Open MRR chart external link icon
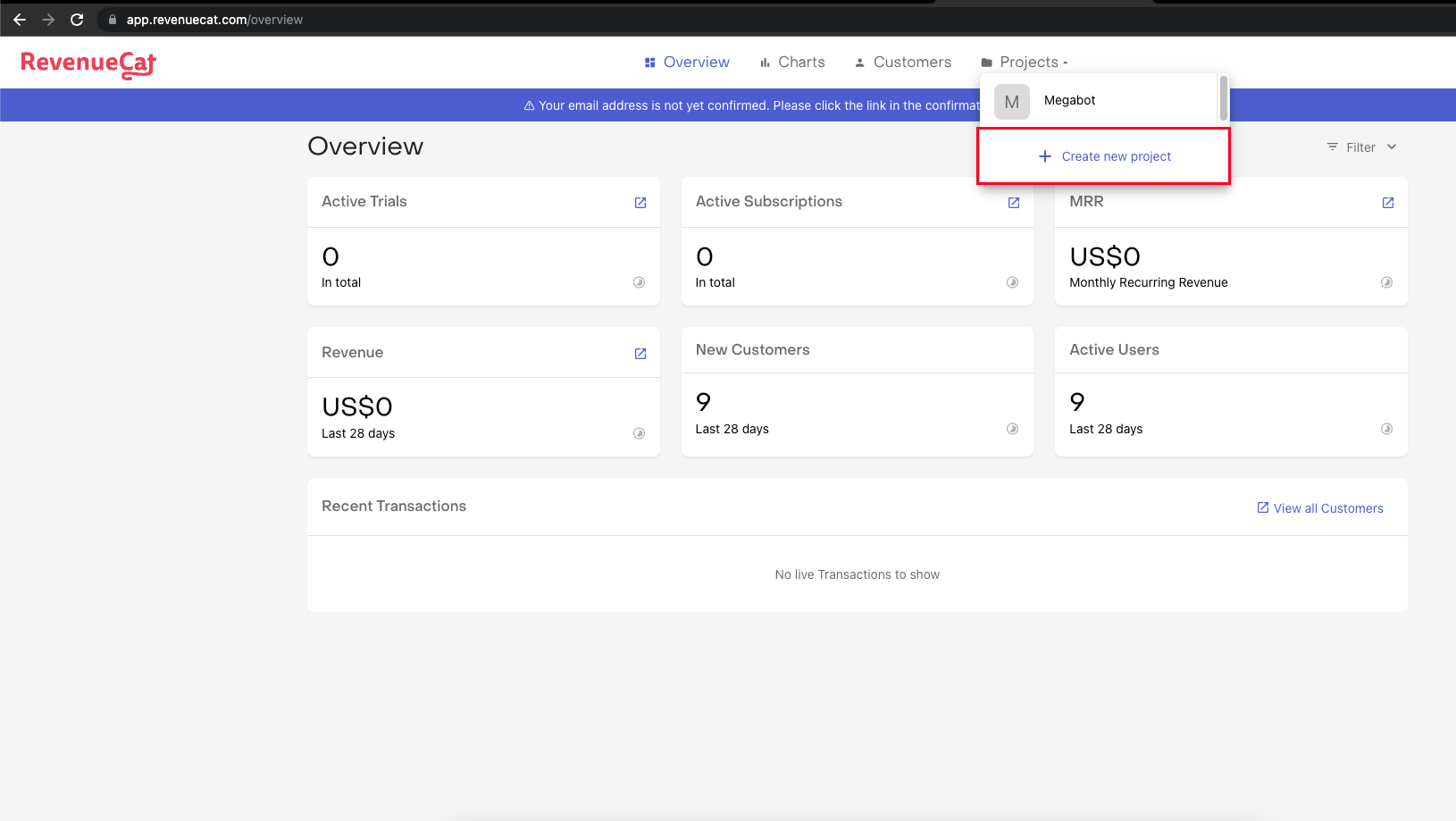Image resolution: width=1456 pixels, height=821 pixels. click(1388, 203)
